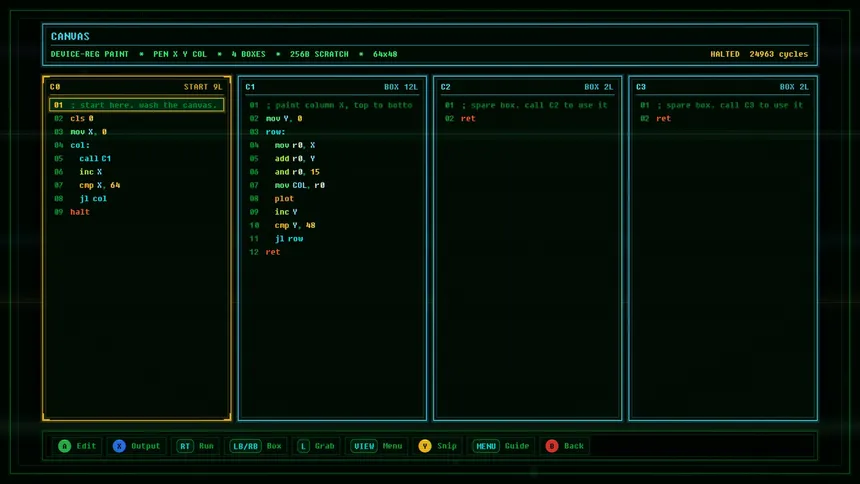The image size is (860, 484).
Task: Click the Guide label
Action: pyautogui.click(x=517, y=446)
